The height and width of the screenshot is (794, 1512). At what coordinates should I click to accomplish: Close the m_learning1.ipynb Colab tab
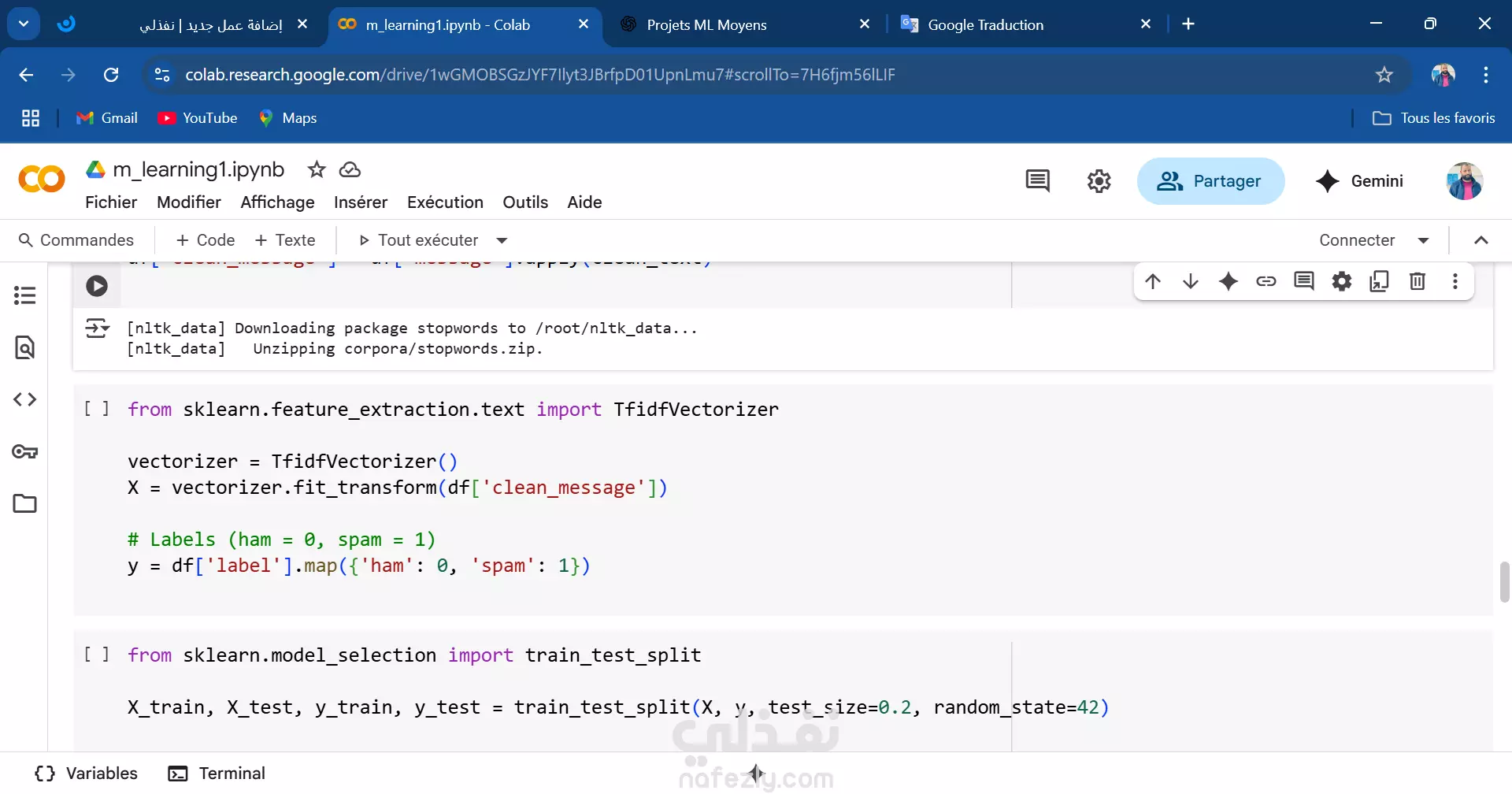coord(584,24)
